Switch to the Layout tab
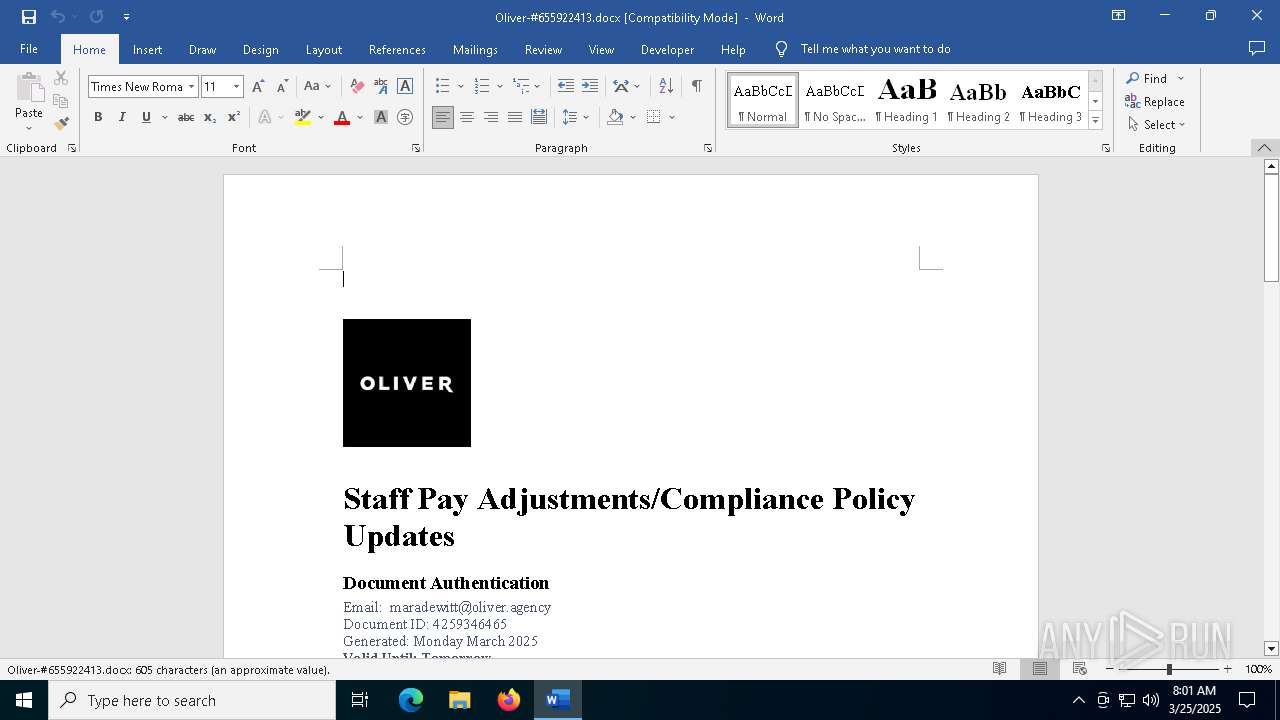 [323, 49]
